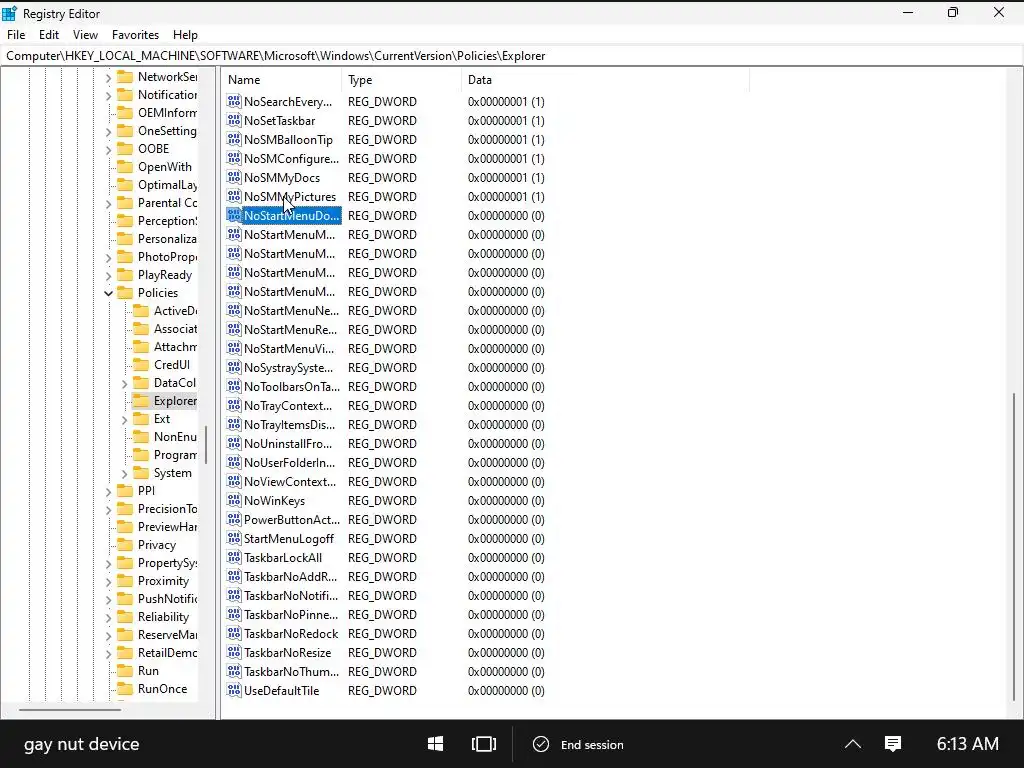Viewport: 1024px width, 768px height.
Task: Sort values by the Type column header
Action: click(x=401, y=80)
